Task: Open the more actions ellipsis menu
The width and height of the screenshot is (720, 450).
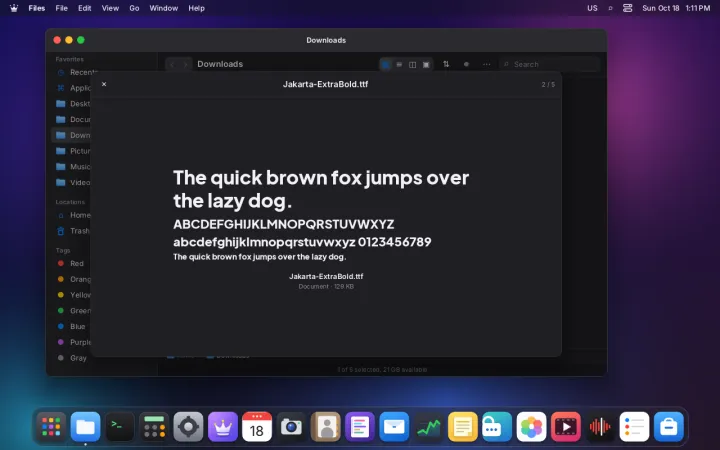Action: (486, 64)
